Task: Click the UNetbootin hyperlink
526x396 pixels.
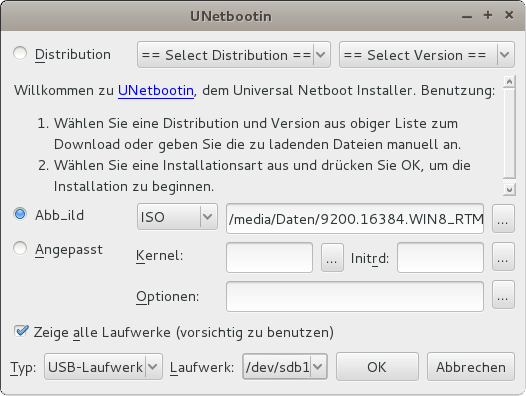Action: [156, 91]
